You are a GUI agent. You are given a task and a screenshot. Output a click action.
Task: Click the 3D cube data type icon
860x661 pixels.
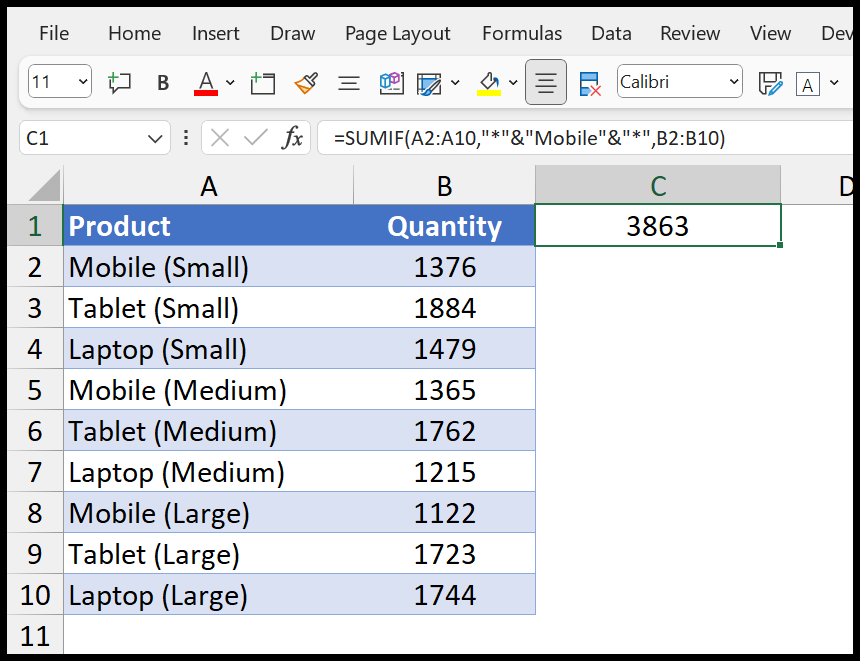[392, 83]
